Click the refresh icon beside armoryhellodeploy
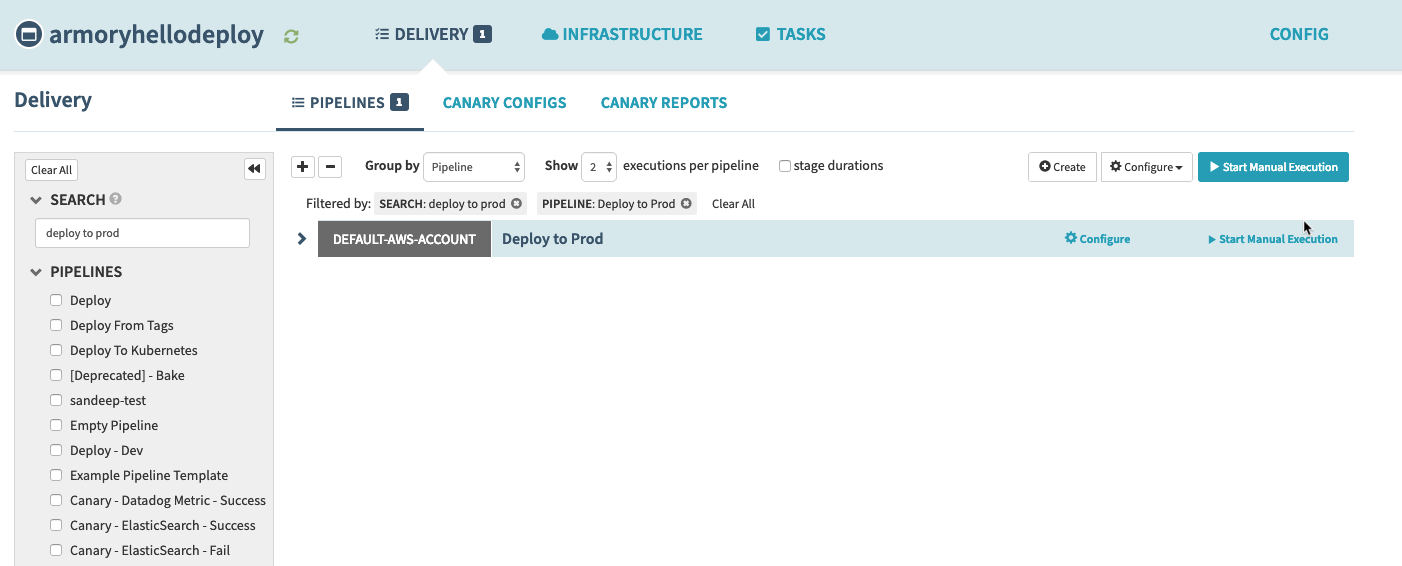This screenshot has width=1402, height=566. click(x=291, y=36)
